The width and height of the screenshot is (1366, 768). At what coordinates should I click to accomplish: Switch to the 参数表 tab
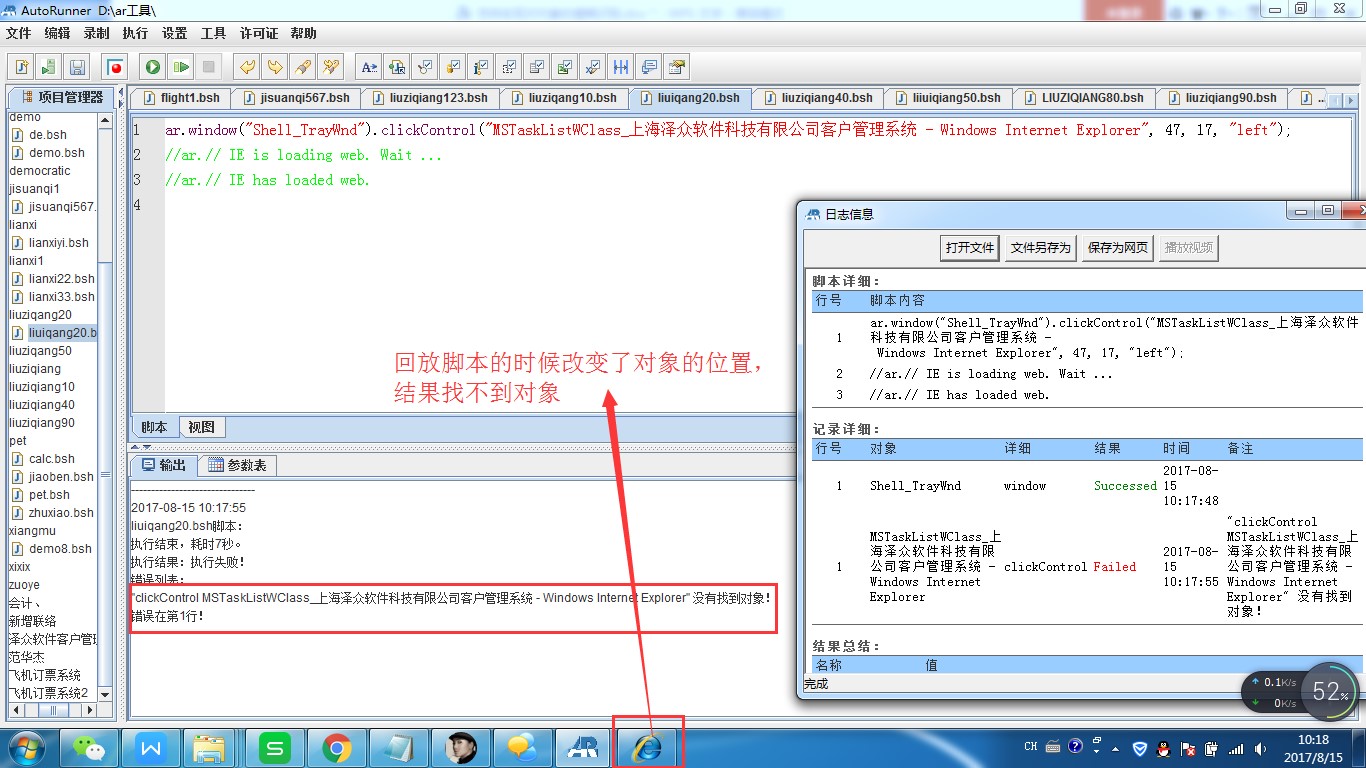pyautogui.click(x=238, y=465)
